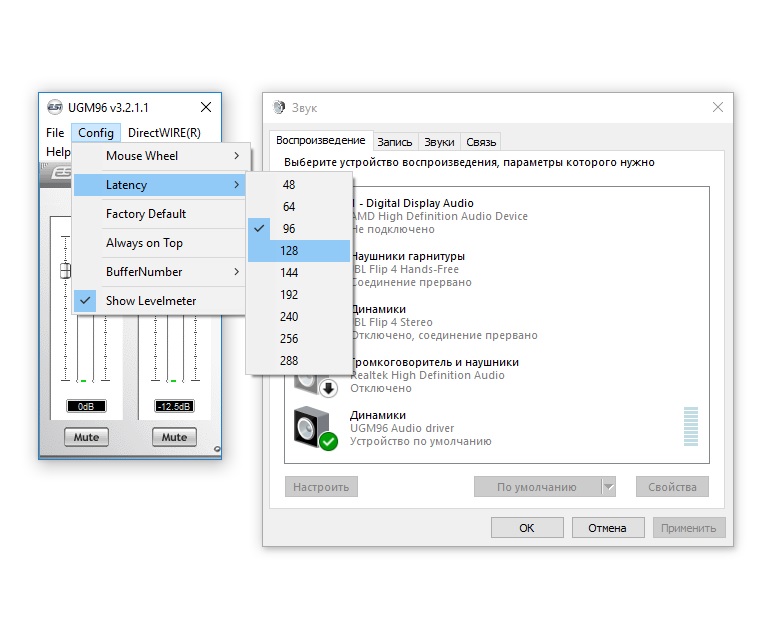Open the File menu in UGM96
Screen dimensions: 762x628
[x=55, y=133]
